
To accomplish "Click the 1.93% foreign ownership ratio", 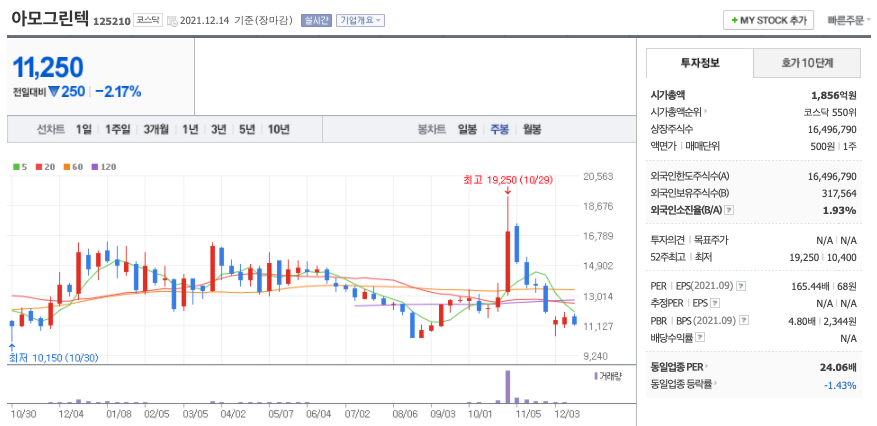I will [x=841, y=210].
